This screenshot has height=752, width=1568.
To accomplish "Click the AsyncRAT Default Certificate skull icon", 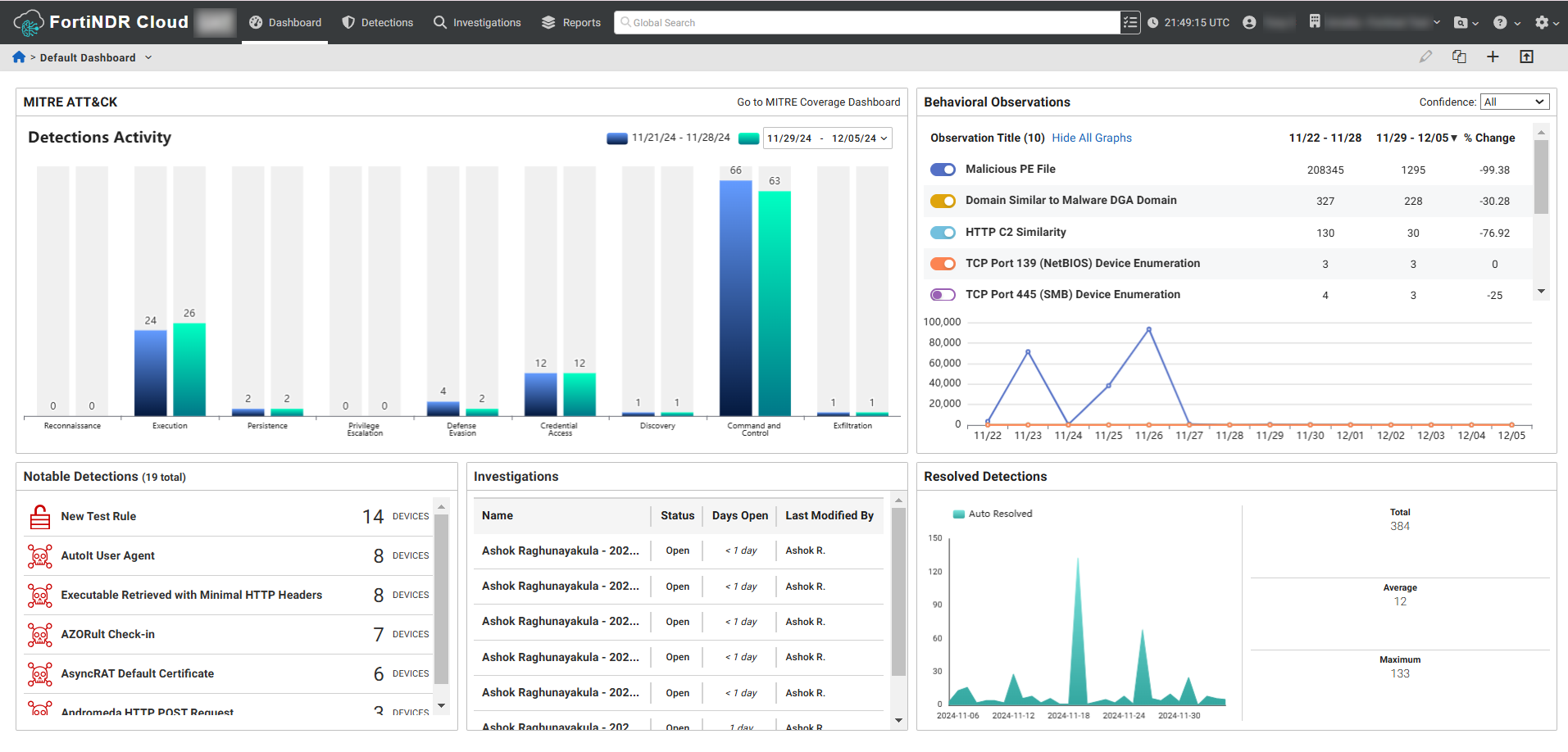I will pos(40,673).
